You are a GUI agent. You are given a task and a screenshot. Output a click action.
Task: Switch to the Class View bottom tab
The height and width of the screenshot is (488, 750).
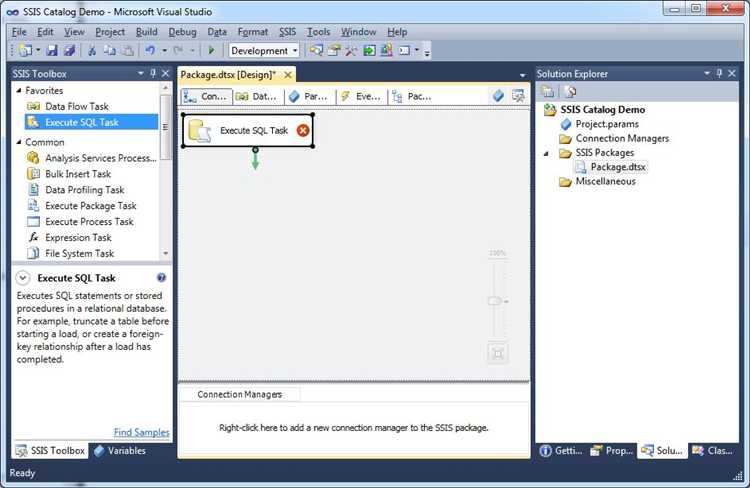713,451
